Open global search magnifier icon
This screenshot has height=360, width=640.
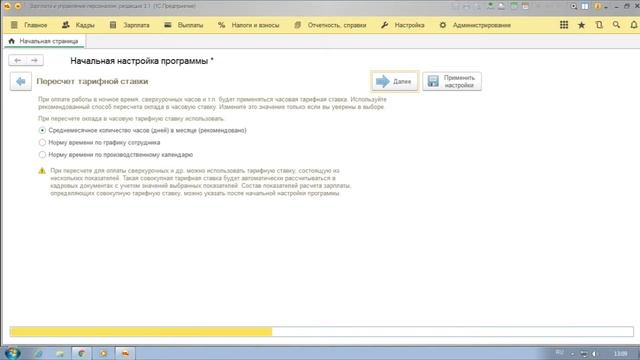[616, 25]
